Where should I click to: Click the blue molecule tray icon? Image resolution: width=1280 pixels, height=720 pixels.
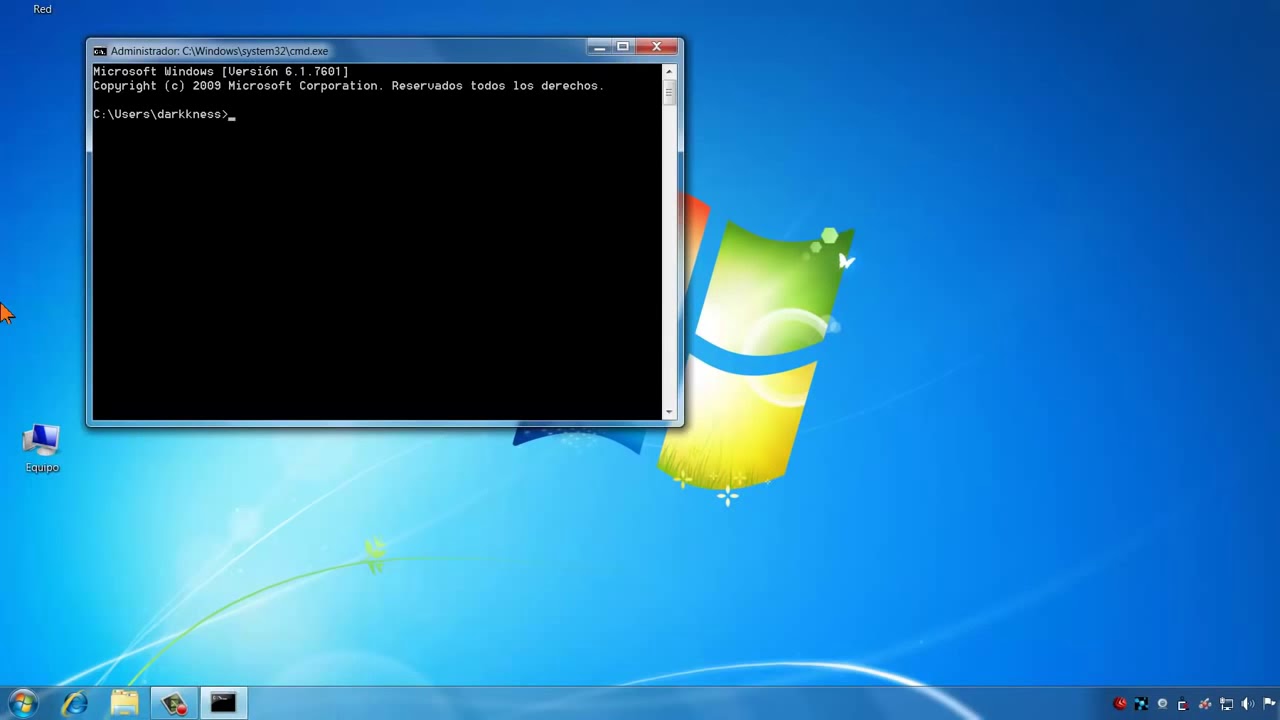tap(1141, 703)
